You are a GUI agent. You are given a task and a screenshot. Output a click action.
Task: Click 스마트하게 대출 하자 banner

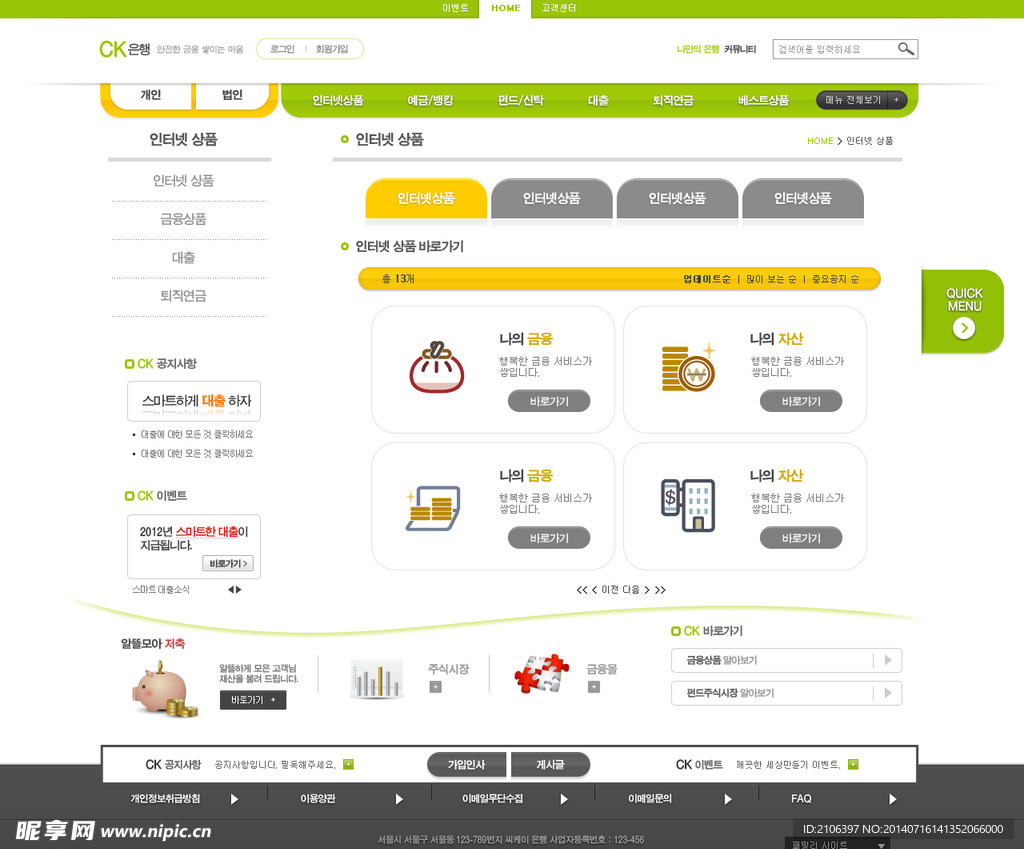point(194,401)
